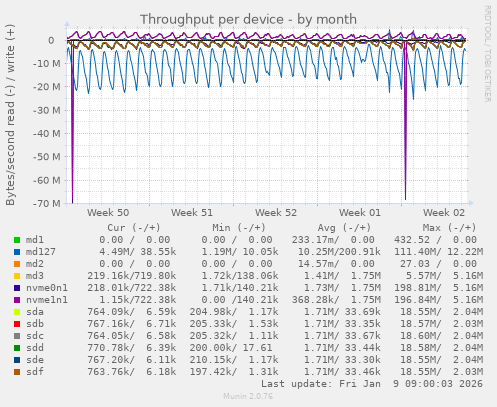Viewport: 497px width, 407px height.
Task: Click the sdf device label
Action: 35,372
